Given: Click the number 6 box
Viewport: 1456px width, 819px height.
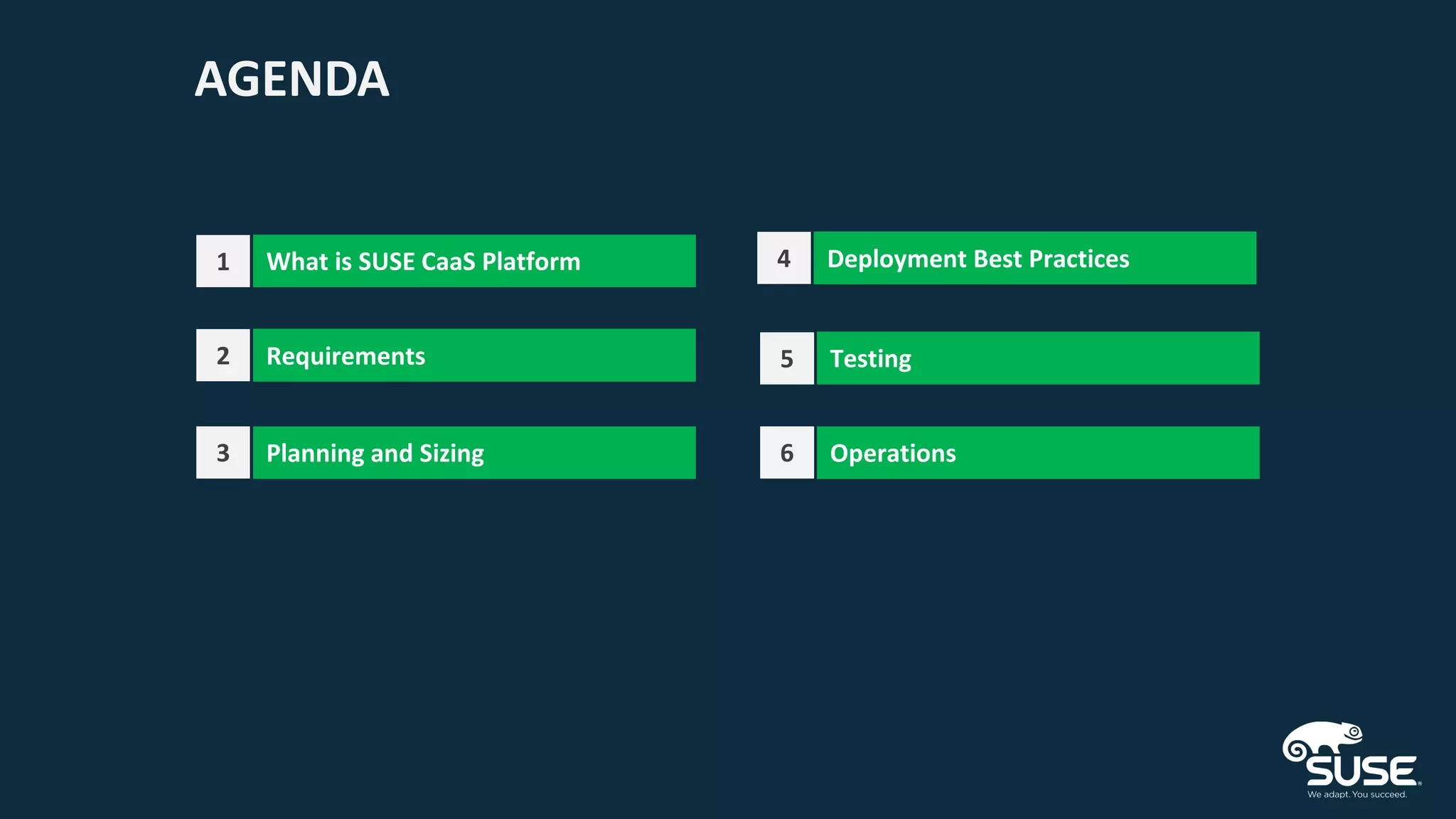Looking at the screenshot, I should 786,453.
